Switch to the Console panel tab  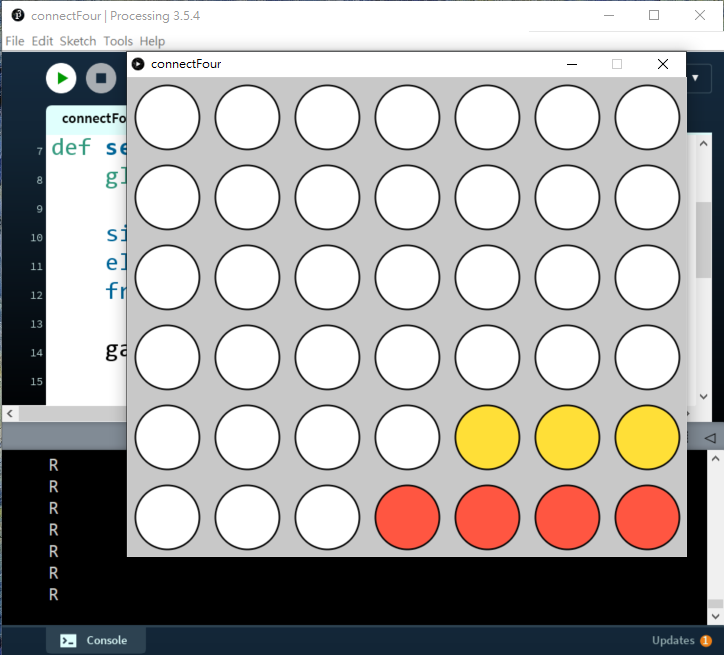coord(94,640)
